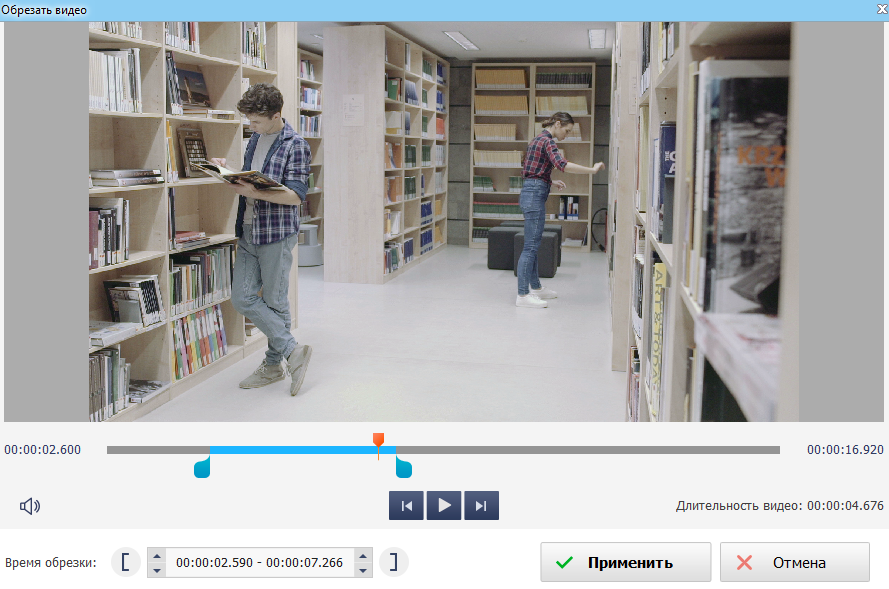Click the gray timeline after the selection

(590, 450)
